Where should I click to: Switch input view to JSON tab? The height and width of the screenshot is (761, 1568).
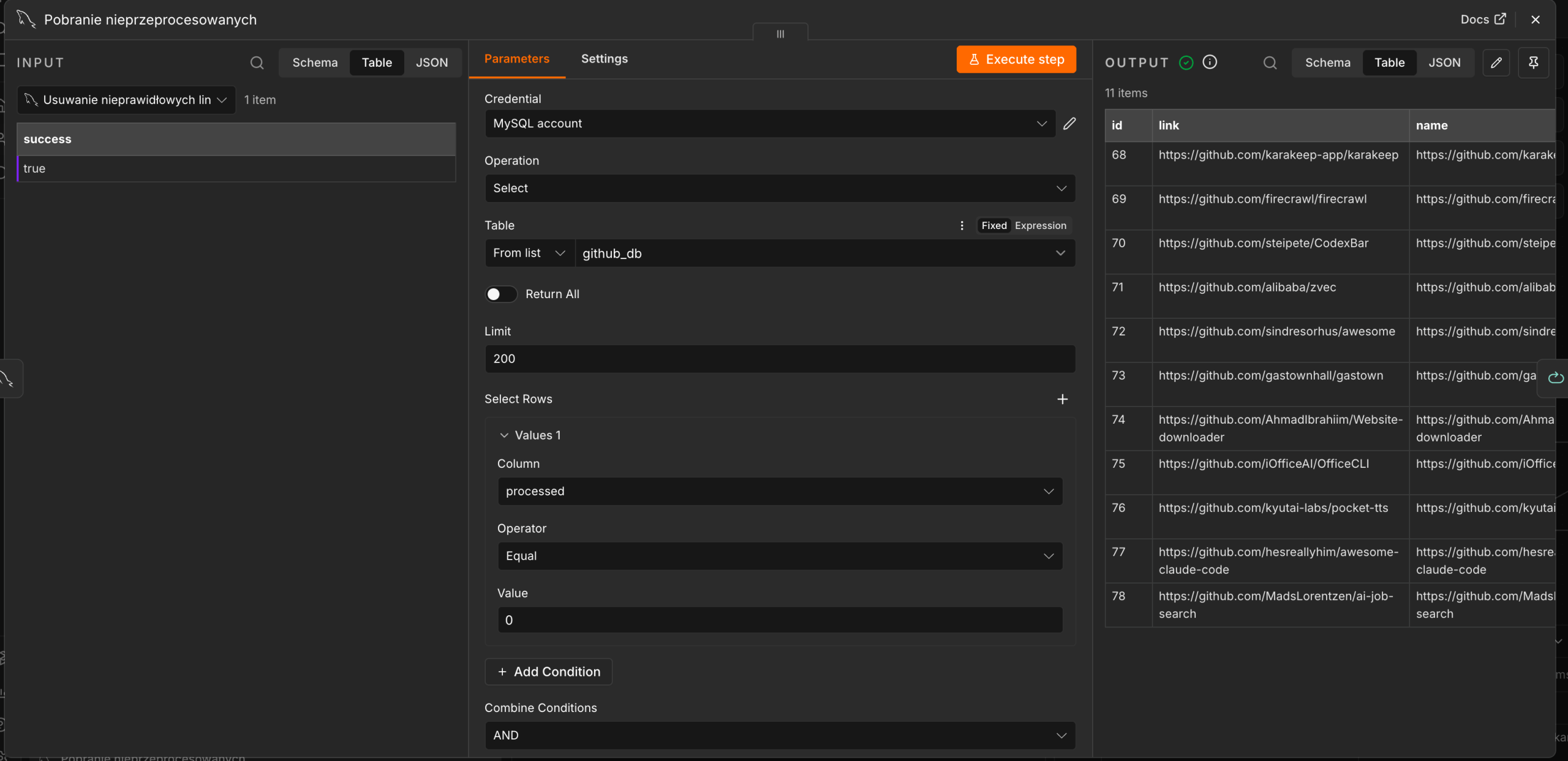pyautogui.click(x=432, y=62)
